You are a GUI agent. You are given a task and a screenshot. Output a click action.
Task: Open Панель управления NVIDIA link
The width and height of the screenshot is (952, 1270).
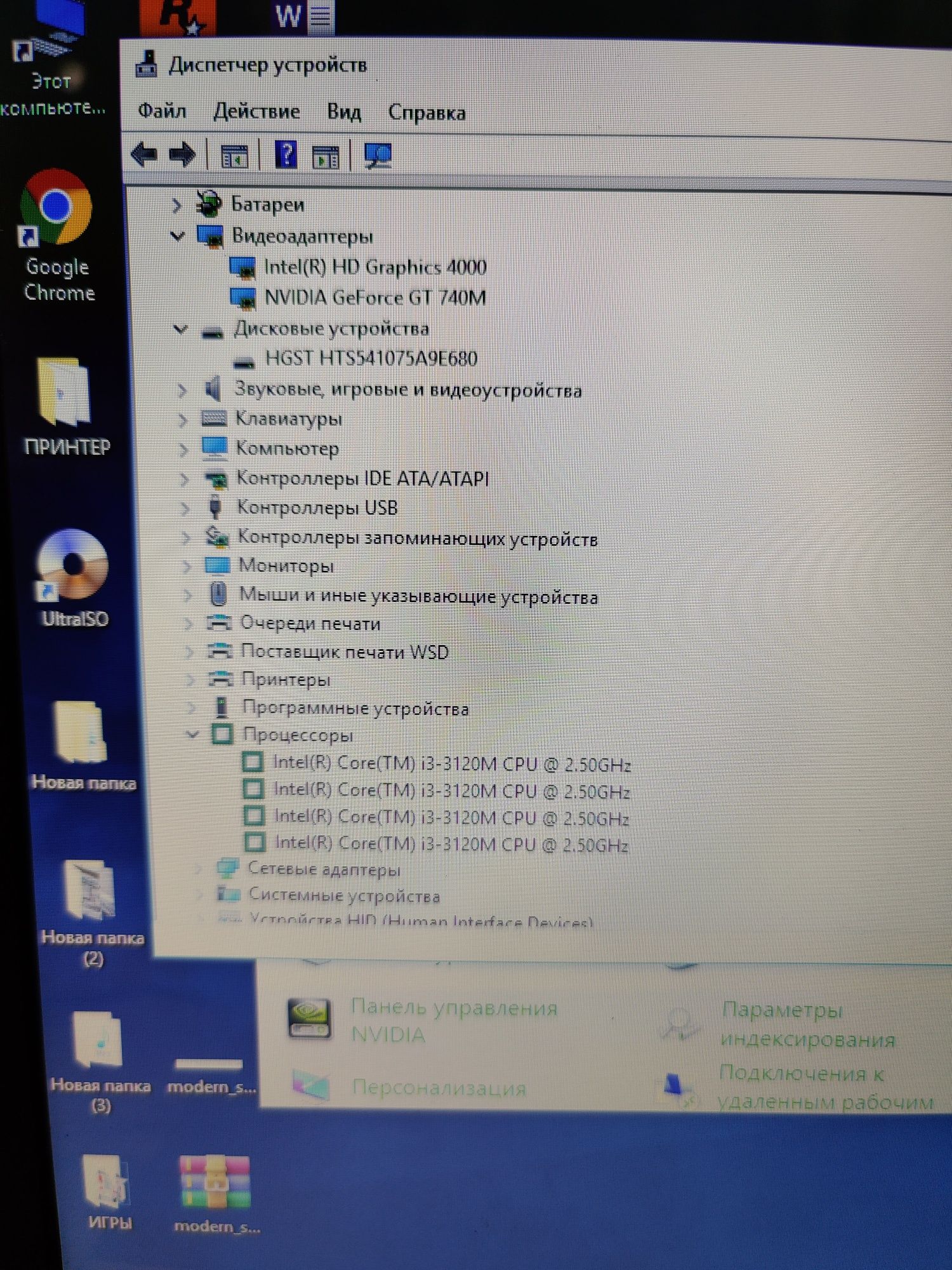click(x=453, y=1020)
